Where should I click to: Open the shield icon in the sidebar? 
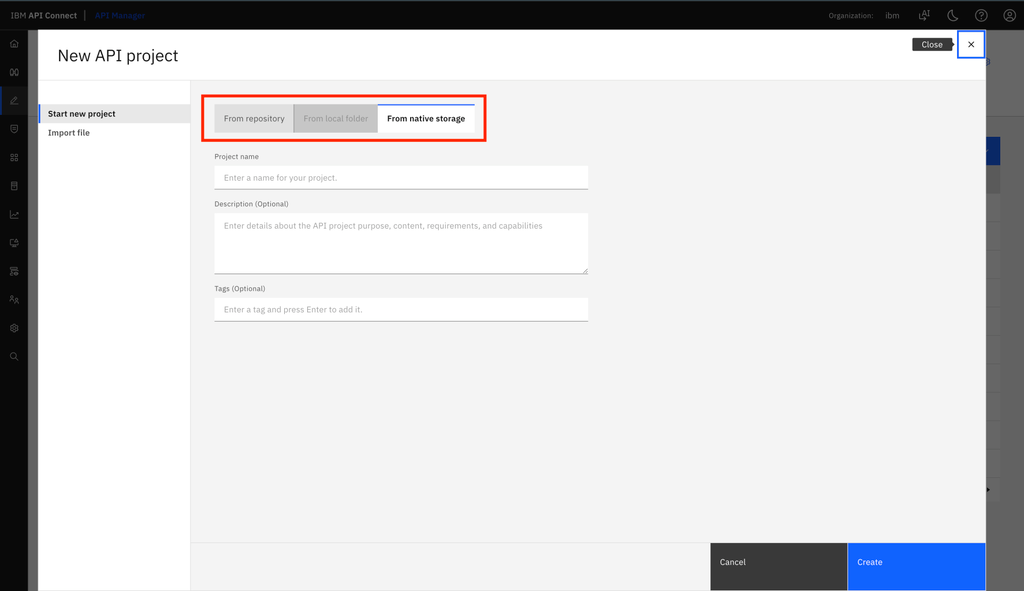coord(14,129)
